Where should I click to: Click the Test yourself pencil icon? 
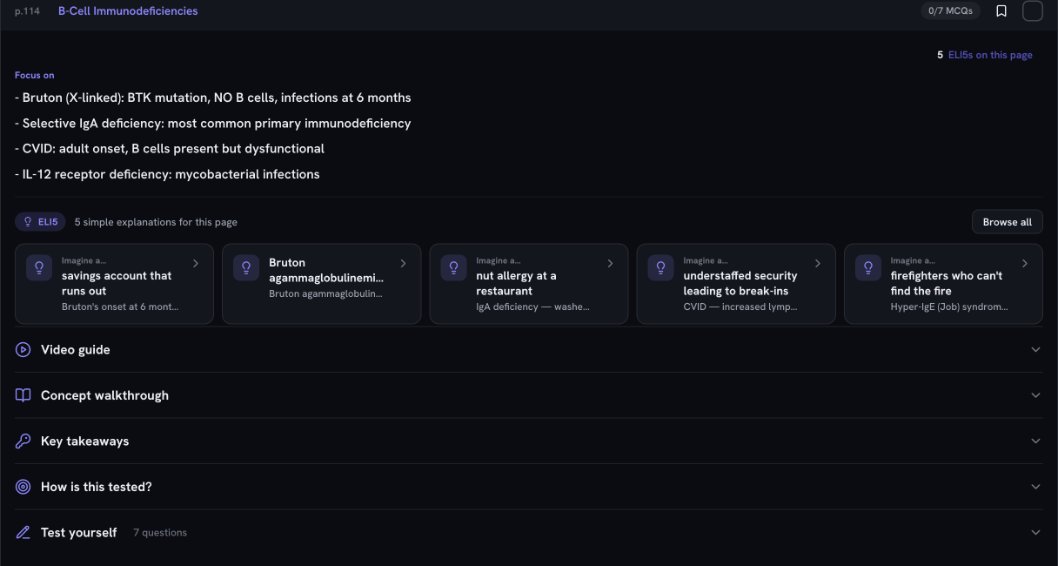(23, 532)
